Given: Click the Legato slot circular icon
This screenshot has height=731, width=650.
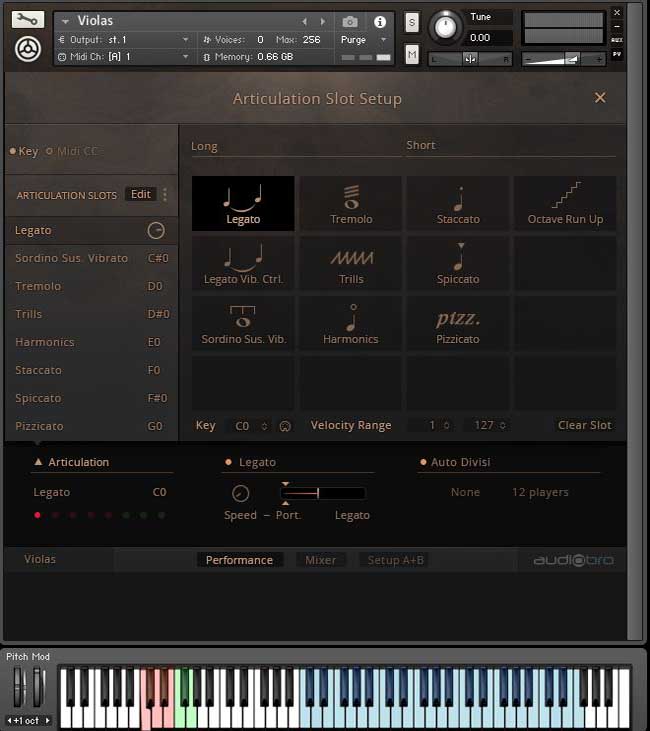Looking at the screenshot, I should (156, 230).
